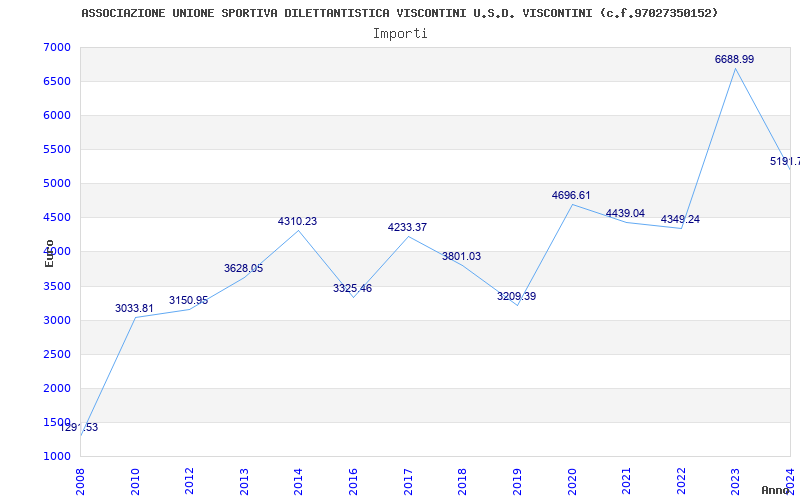Click the 3033.81 data label
This screenshot has width=800, height=500.
point(134,308)
